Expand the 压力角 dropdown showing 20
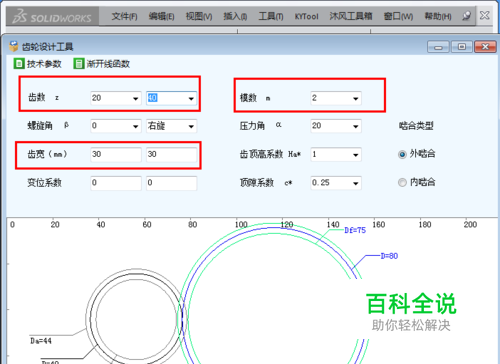 point(356,126)
